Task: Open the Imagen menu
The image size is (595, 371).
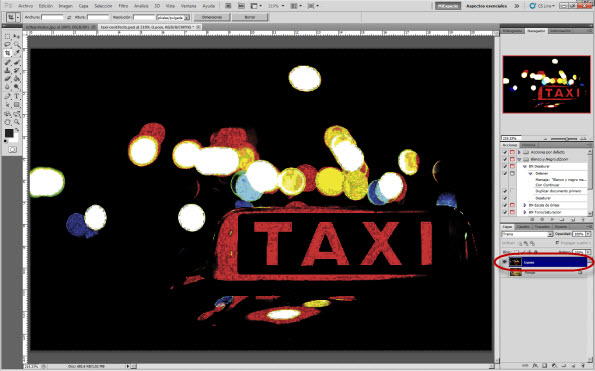Action: coord(65,6)
